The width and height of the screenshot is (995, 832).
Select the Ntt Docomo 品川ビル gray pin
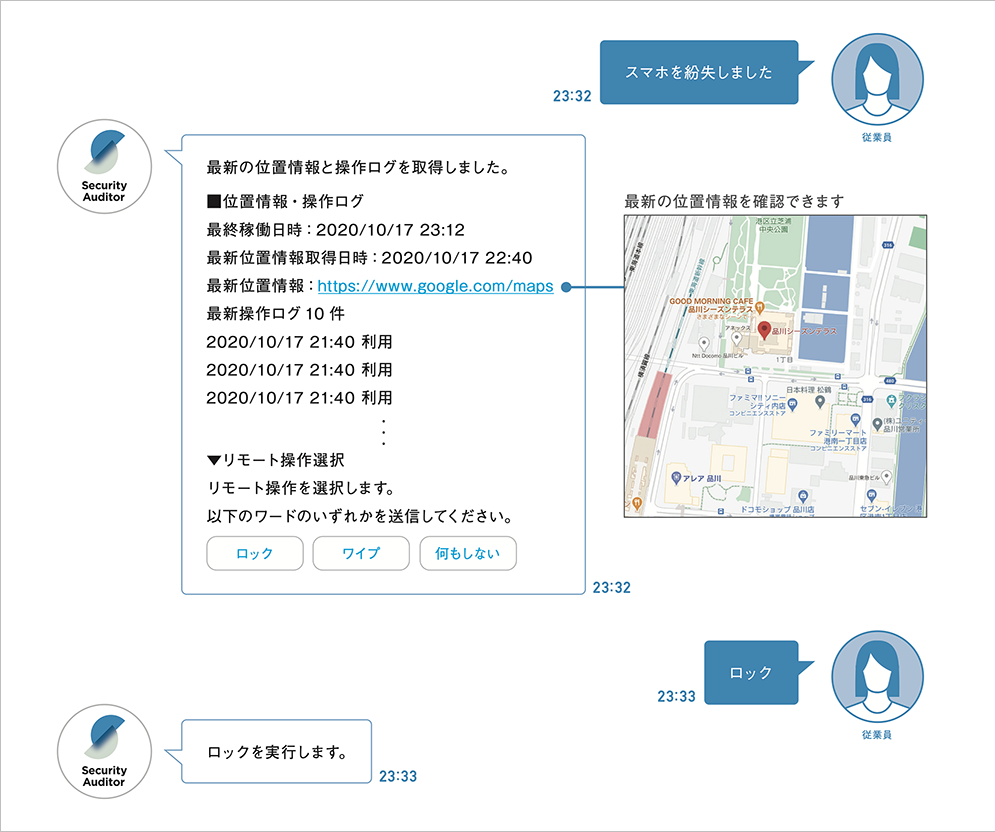pos(705,343)
